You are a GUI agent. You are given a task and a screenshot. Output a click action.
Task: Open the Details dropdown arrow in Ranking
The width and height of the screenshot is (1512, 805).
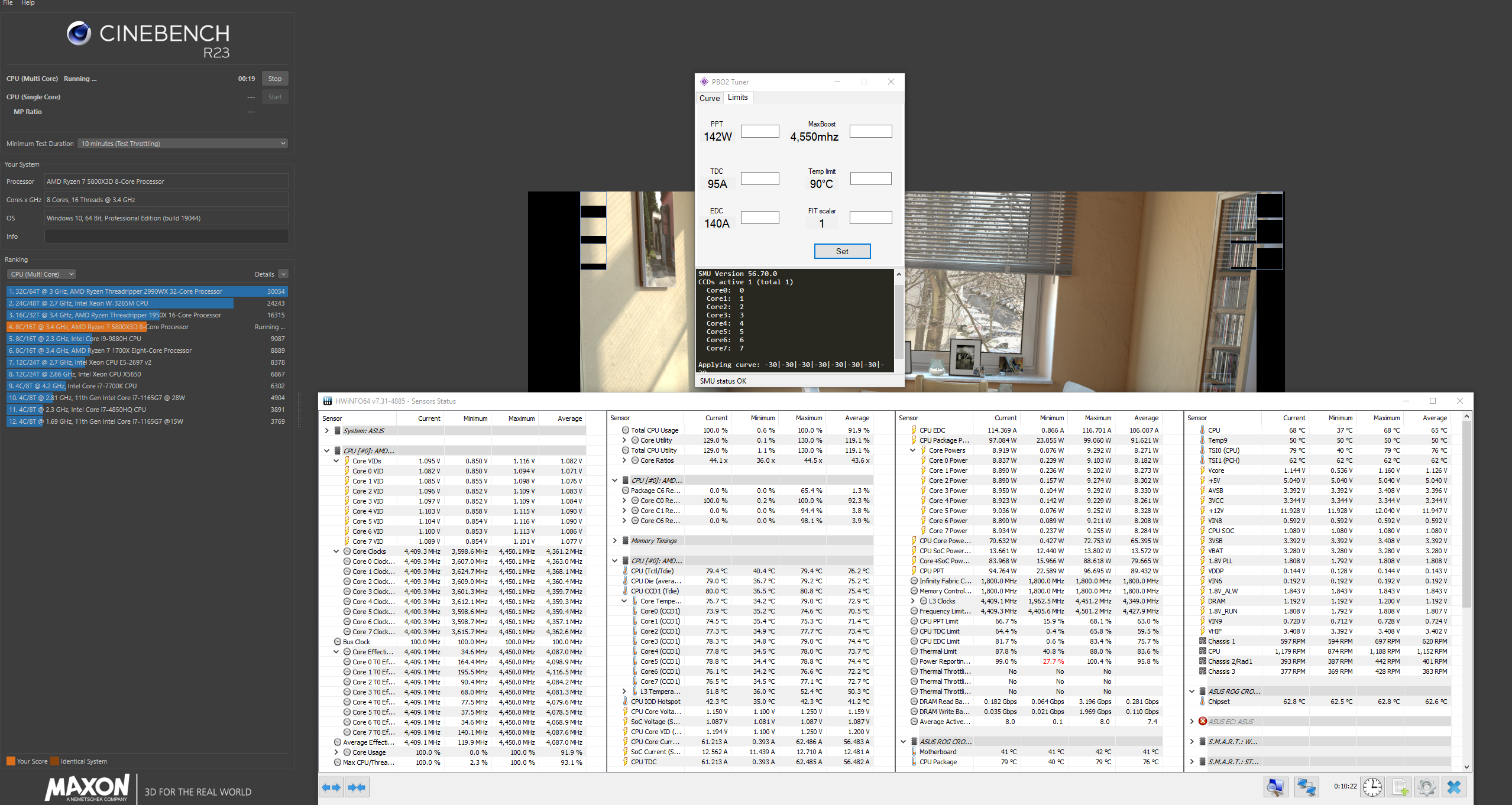(x=283, y=274)
